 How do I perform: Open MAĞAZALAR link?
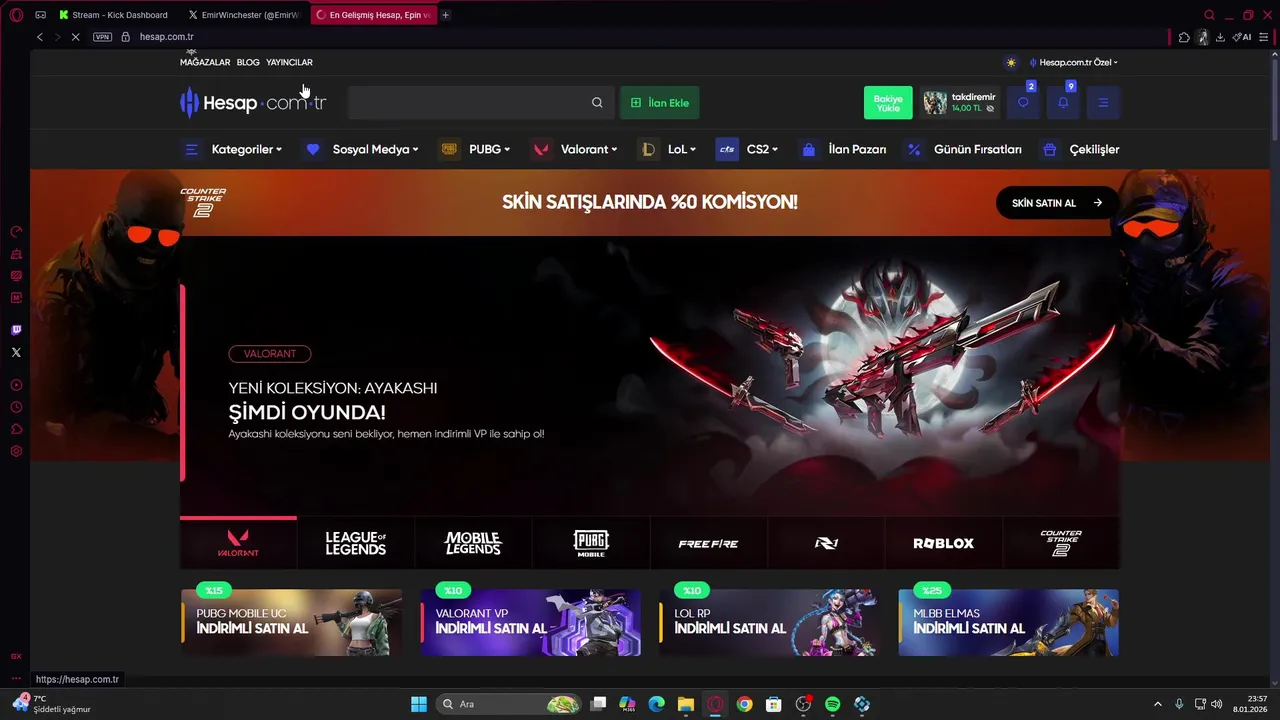pyautogui.click(x=205, y=62)
